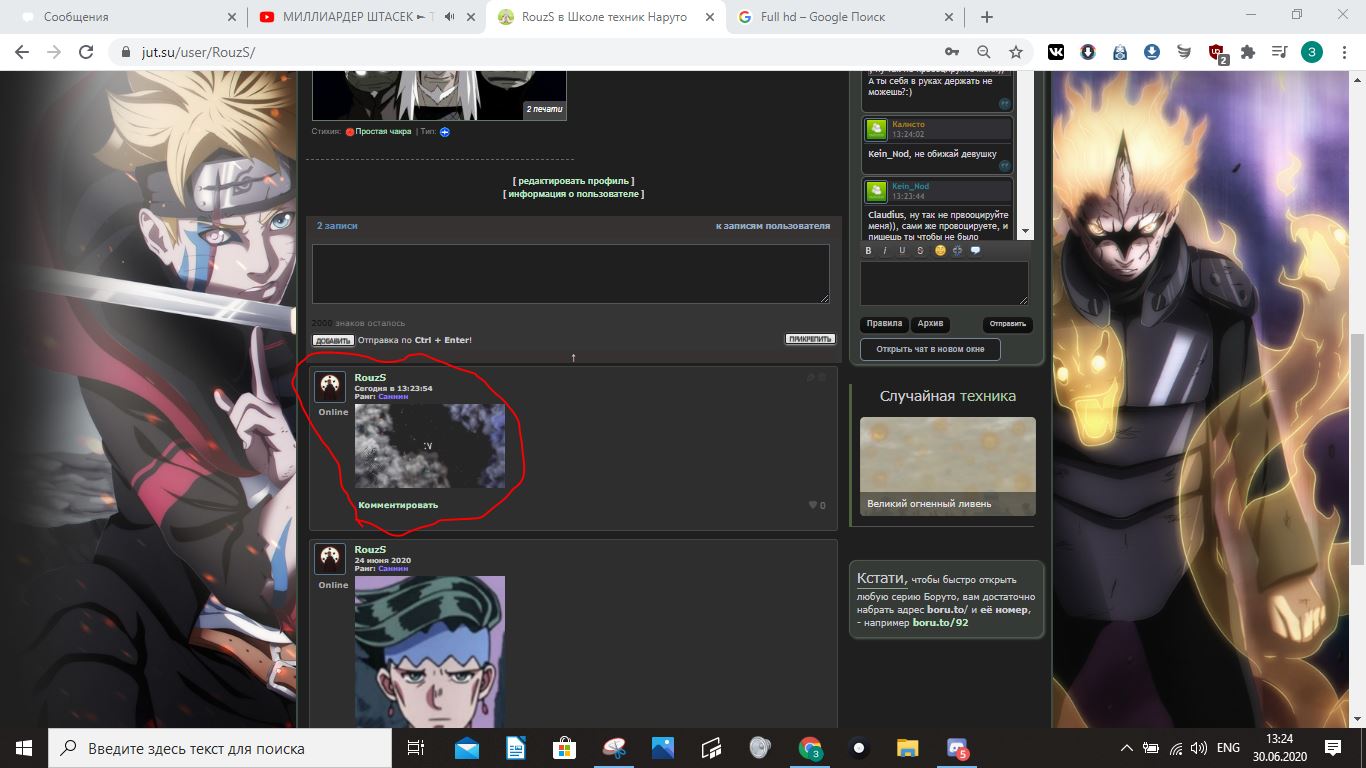Click Открыть чат в новом окне
This screenshot has width=1366, height=768.
[x=930, y=349]
